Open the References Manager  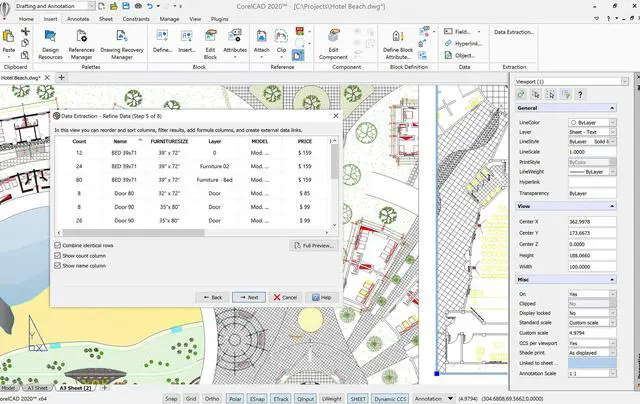pyautogui.click(x=81, y=44)
